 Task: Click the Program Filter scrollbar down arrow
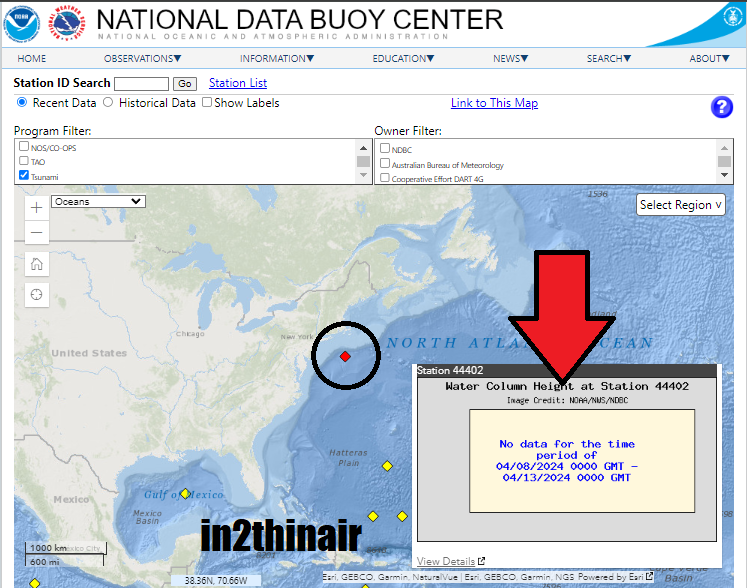(363, 175)
